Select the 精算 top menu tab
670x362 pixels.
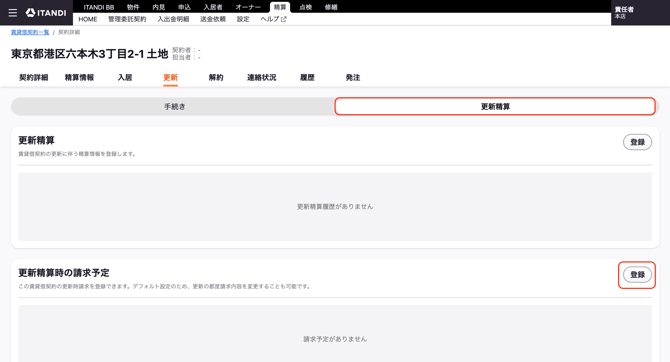click(x=280, y=7)
